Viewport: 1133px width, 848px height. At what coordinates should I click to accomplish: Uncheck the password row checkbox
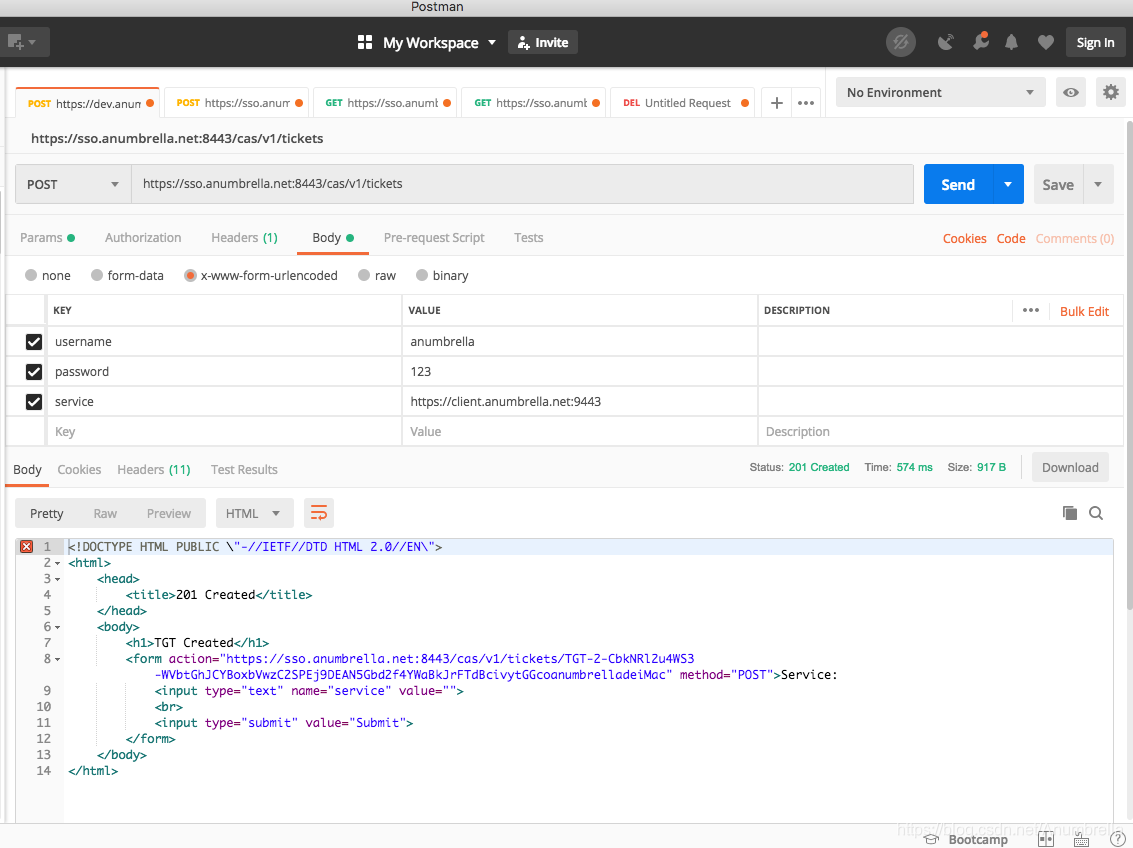point(34,371)
